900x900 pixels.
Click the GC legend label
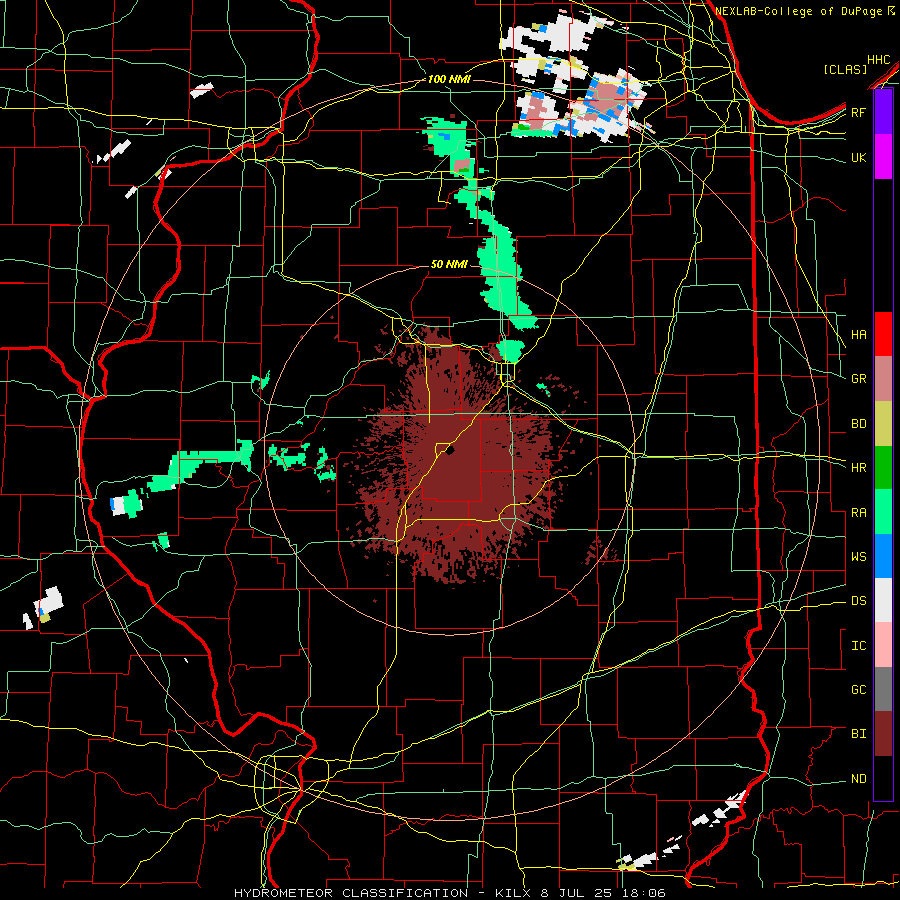(859, 690)
